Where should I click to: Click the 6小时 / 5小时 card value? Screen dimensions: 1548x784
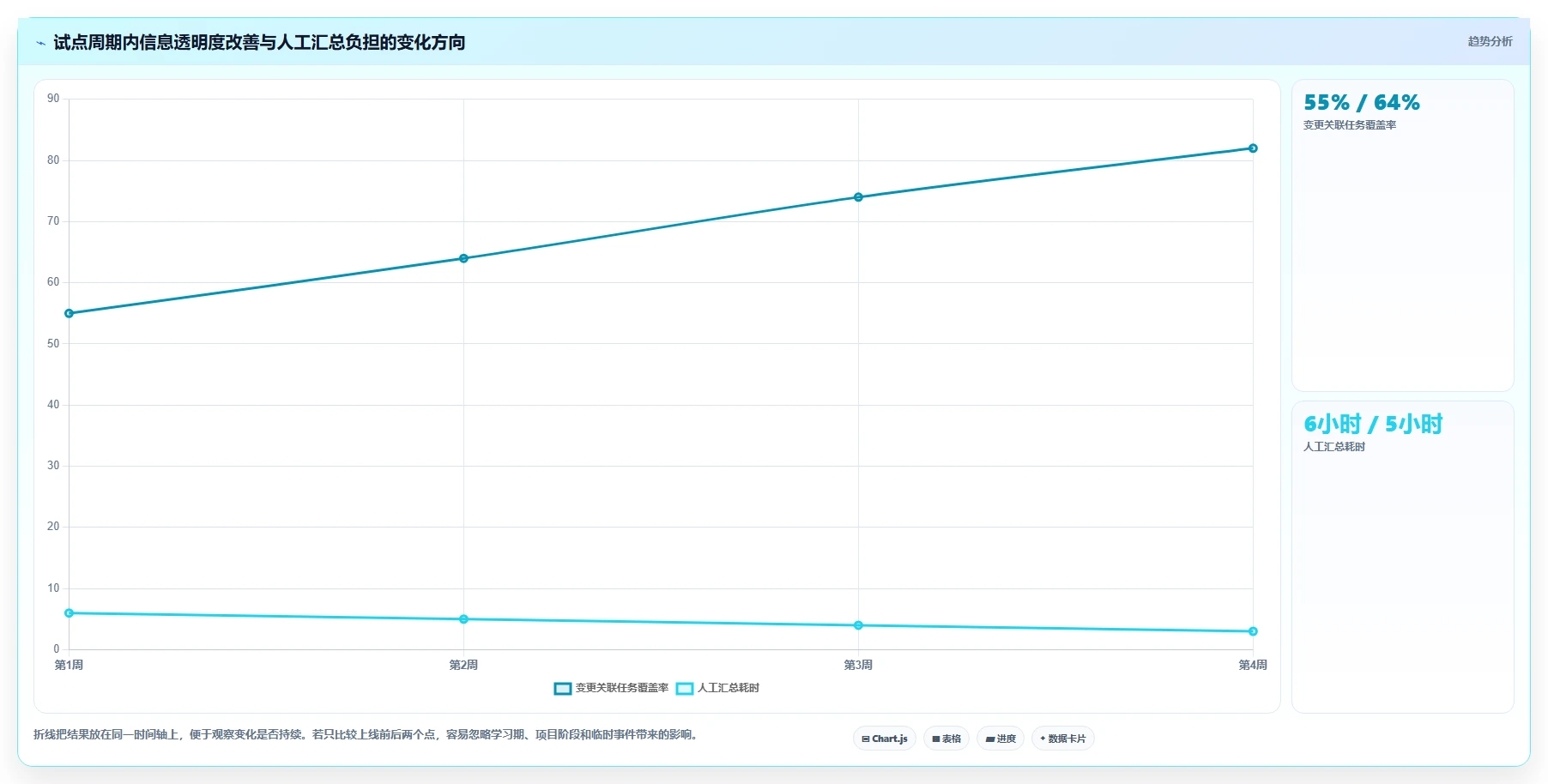tap(1373, 424)
